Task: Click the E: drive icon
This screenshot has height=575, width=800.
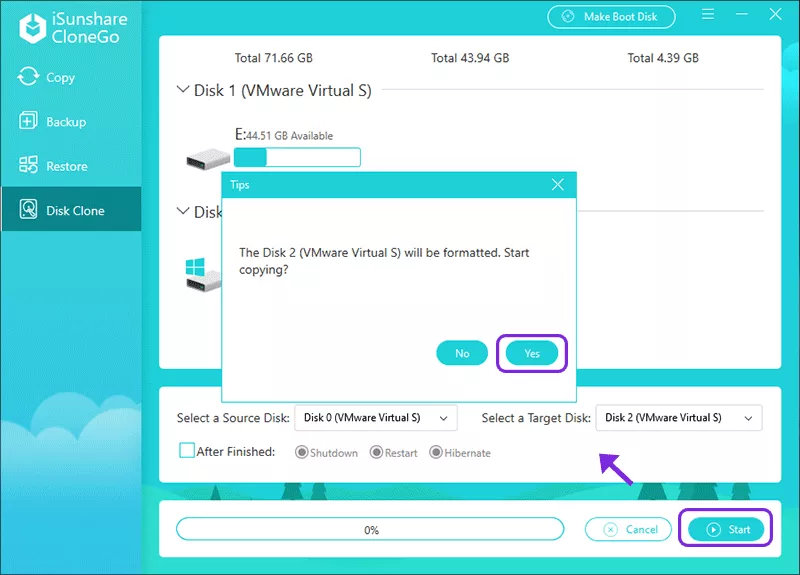Action: 207,159
